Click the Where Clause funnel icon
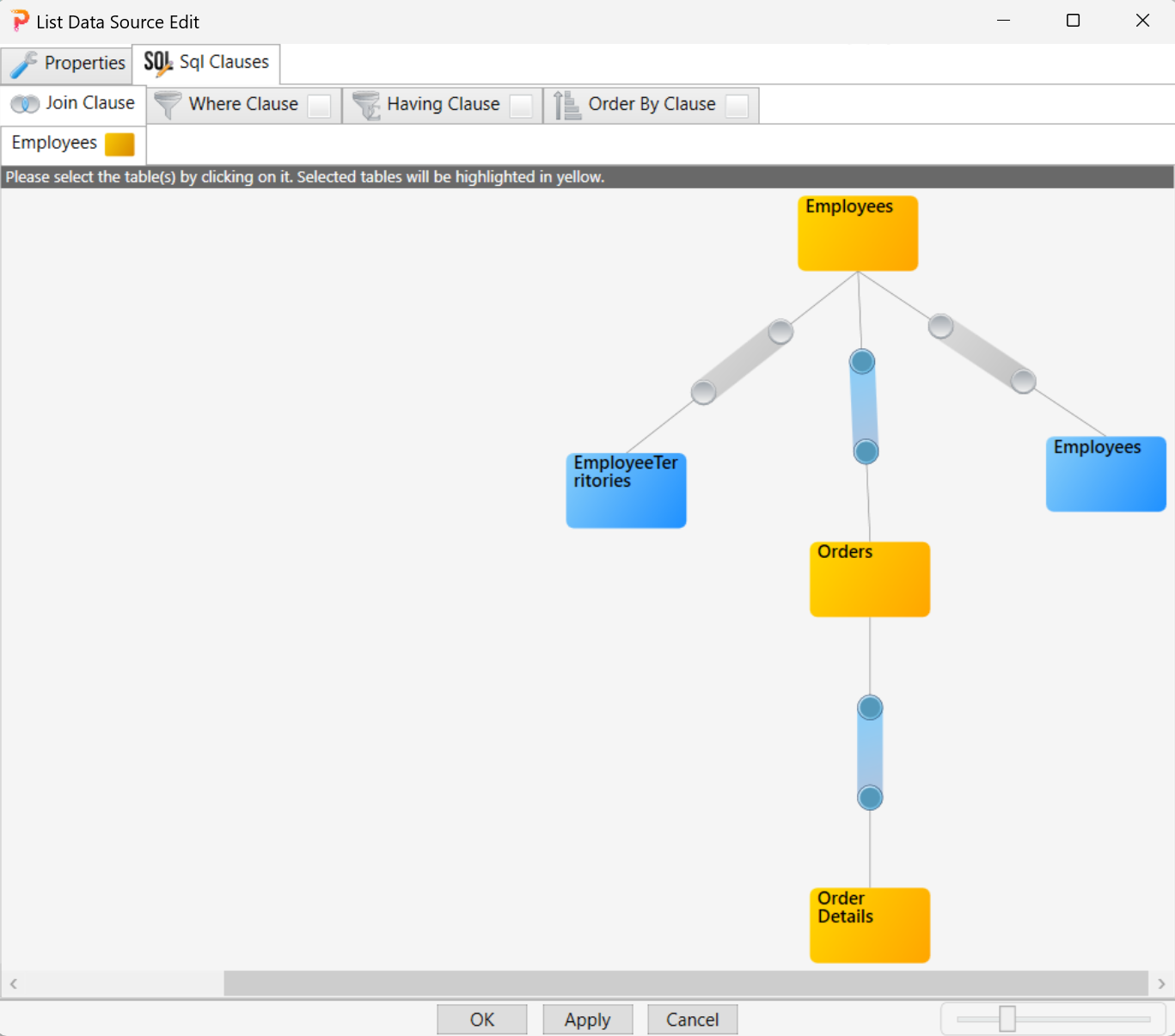This screenshot has width=1175, height=1036. (x=168, y=105)
